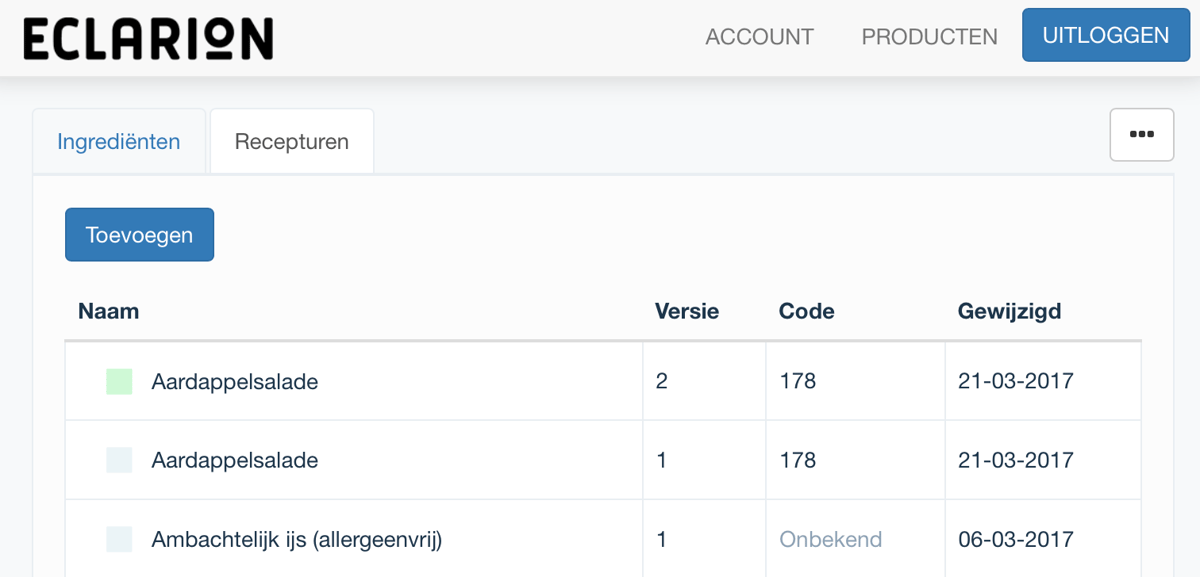
Task: Sort by the Gewijzigd column header
Action: tap(1009, 311)
